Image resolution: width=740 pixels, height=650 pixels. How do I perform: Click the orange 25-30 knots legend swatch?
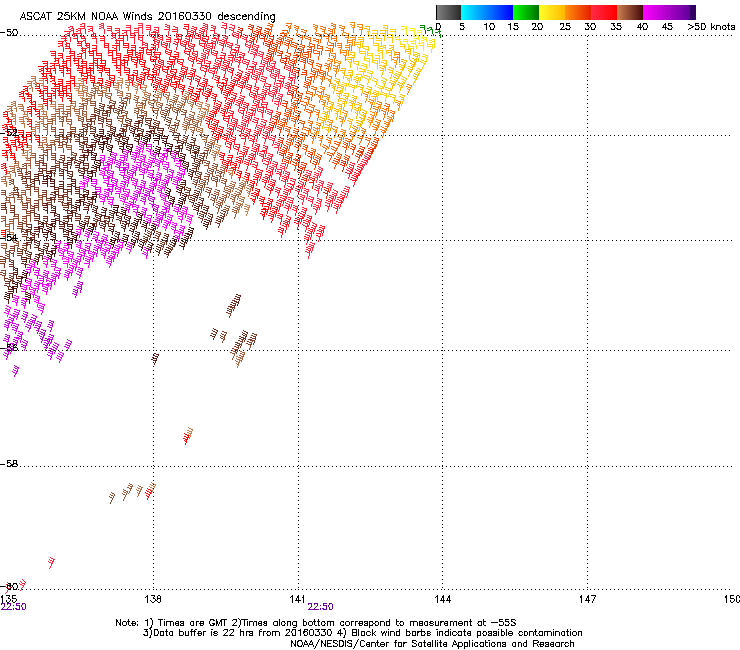coord(578,12)
